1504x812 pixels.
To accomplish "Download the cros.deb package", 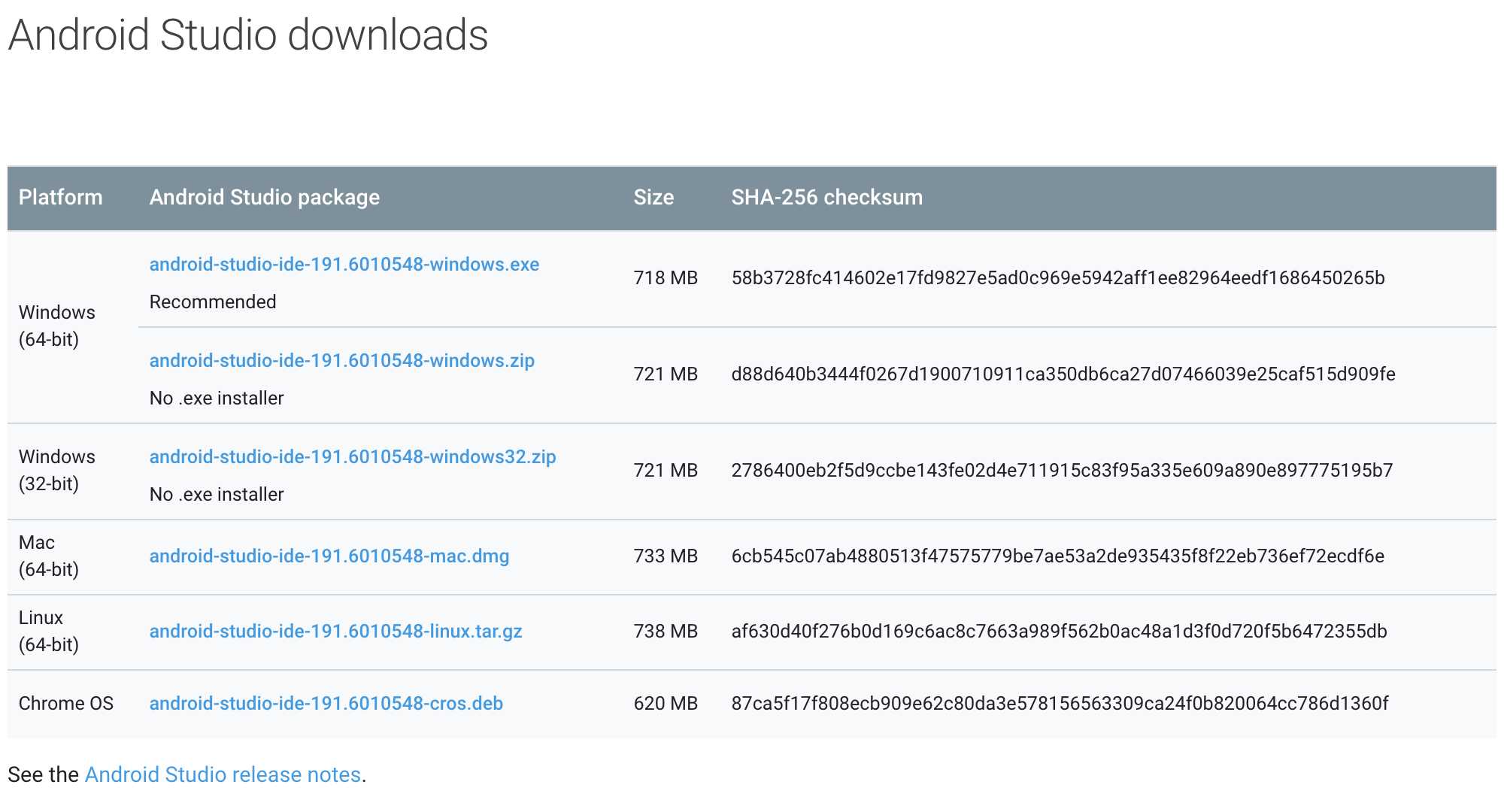I will pyautogui.click(x=326, y=704).
